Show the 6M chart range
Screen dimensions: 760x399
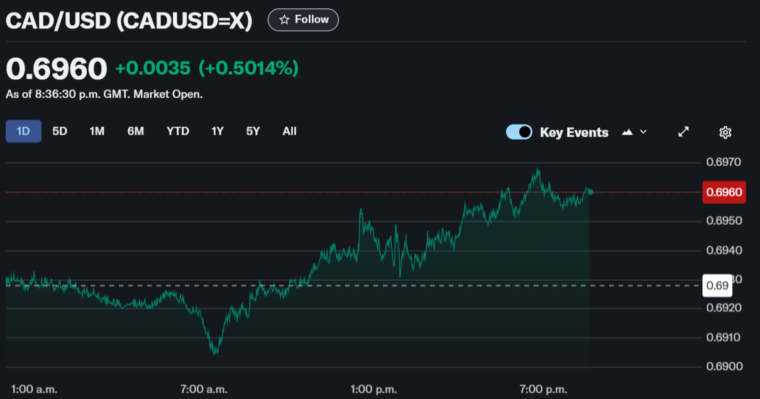(x=136, y=131)
